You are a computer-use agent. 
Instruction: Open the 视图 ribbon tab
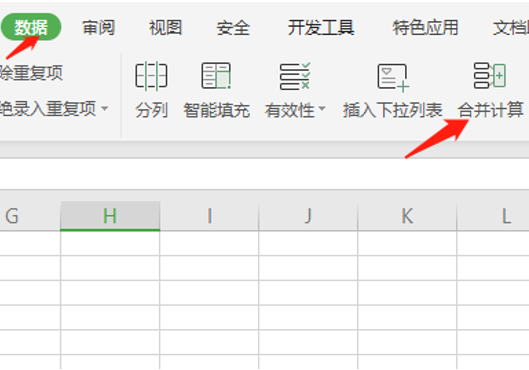[x=166, y=27]
